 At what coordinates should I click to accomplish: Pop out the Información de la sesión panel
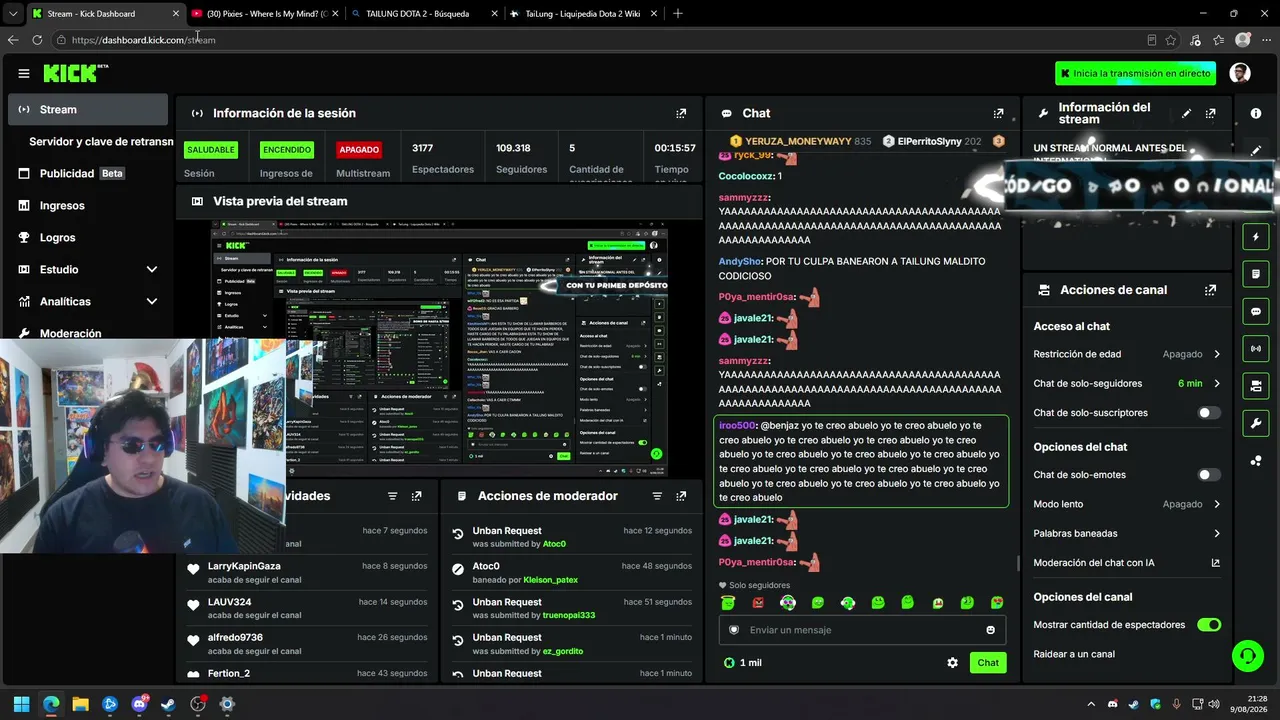681,113
